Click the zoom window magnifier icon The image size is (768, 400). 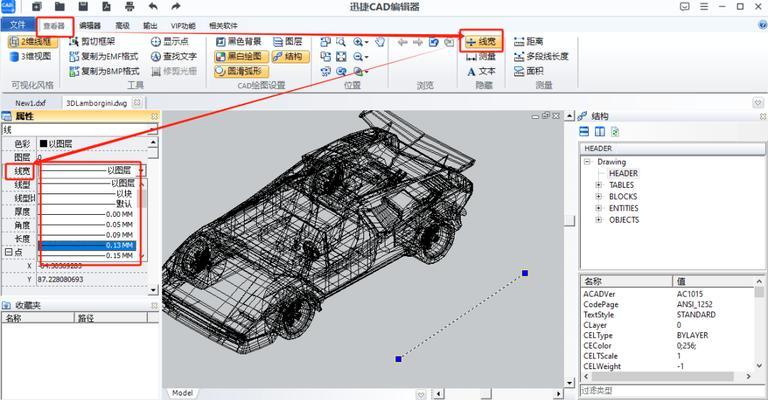341,42
